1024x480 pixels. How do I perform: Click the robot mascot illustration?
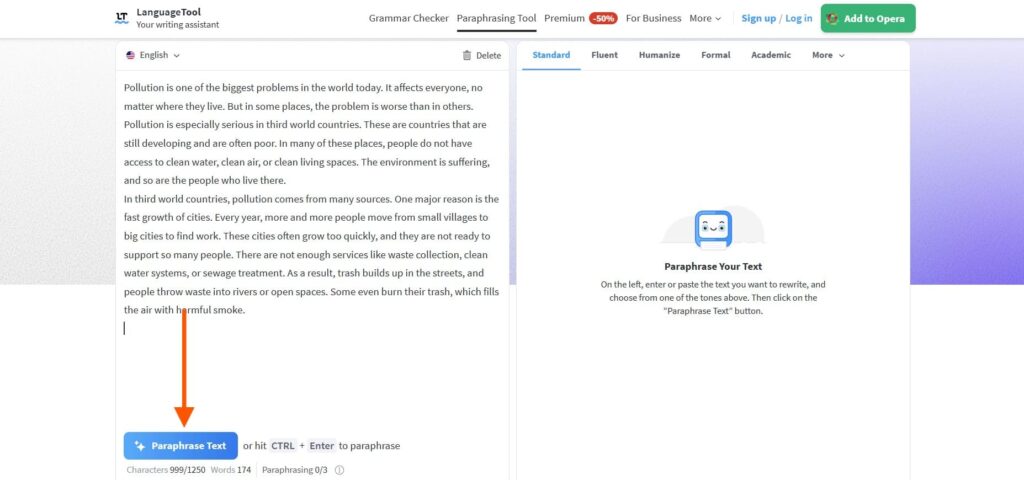(x=713, y=229)
